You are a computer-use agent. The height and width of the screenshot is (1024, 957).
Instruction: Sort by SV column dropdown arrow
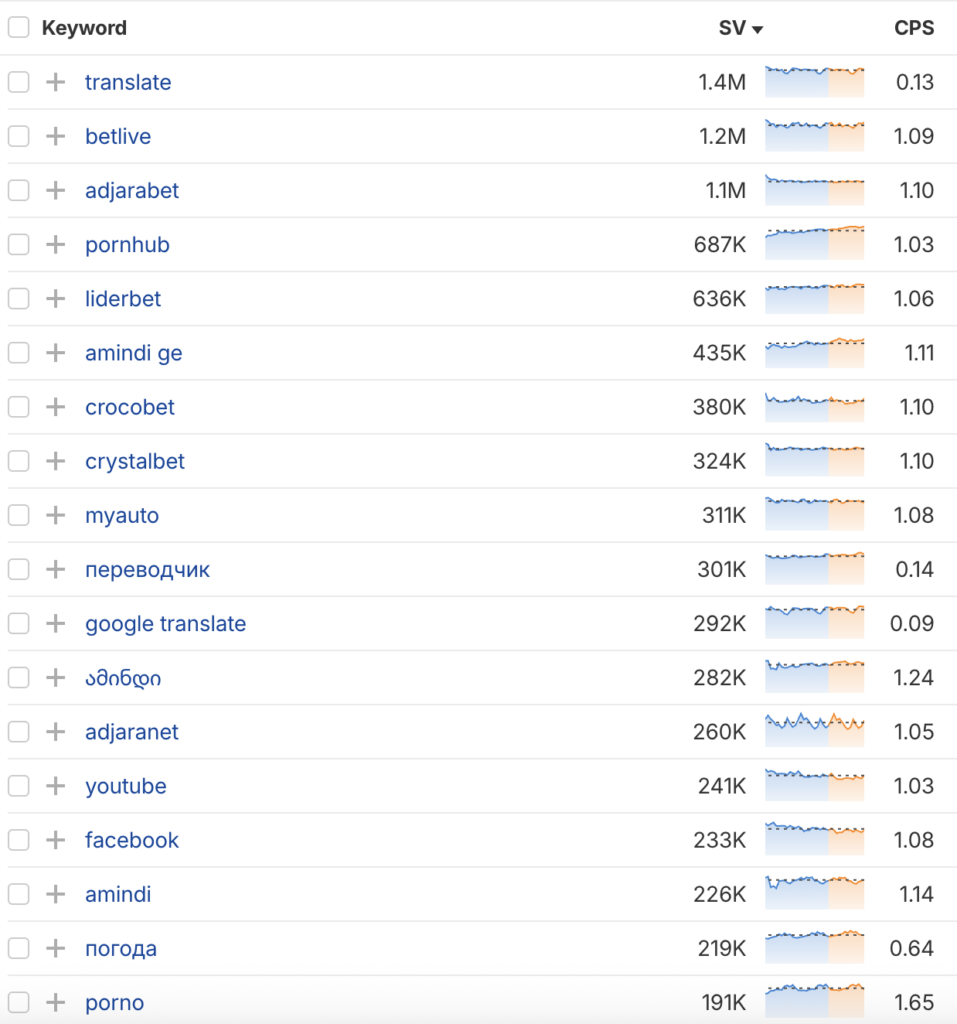pyautogui.click(x=757, y=29)
